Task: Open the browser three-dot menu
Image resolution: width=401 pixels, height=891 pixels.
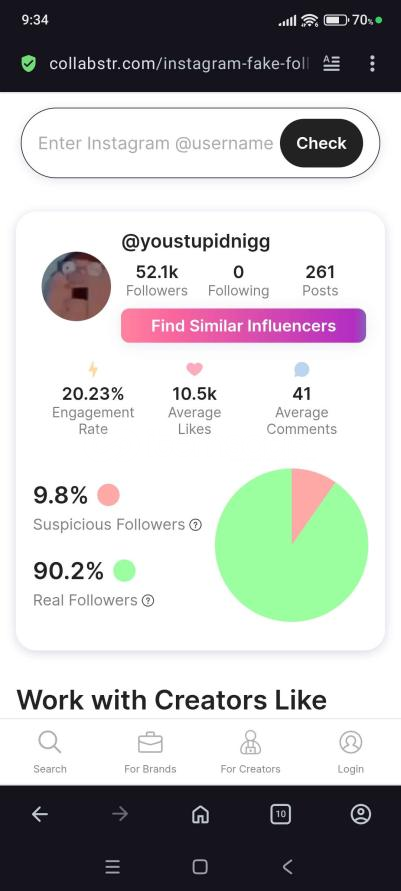Action: click(372, 64)
